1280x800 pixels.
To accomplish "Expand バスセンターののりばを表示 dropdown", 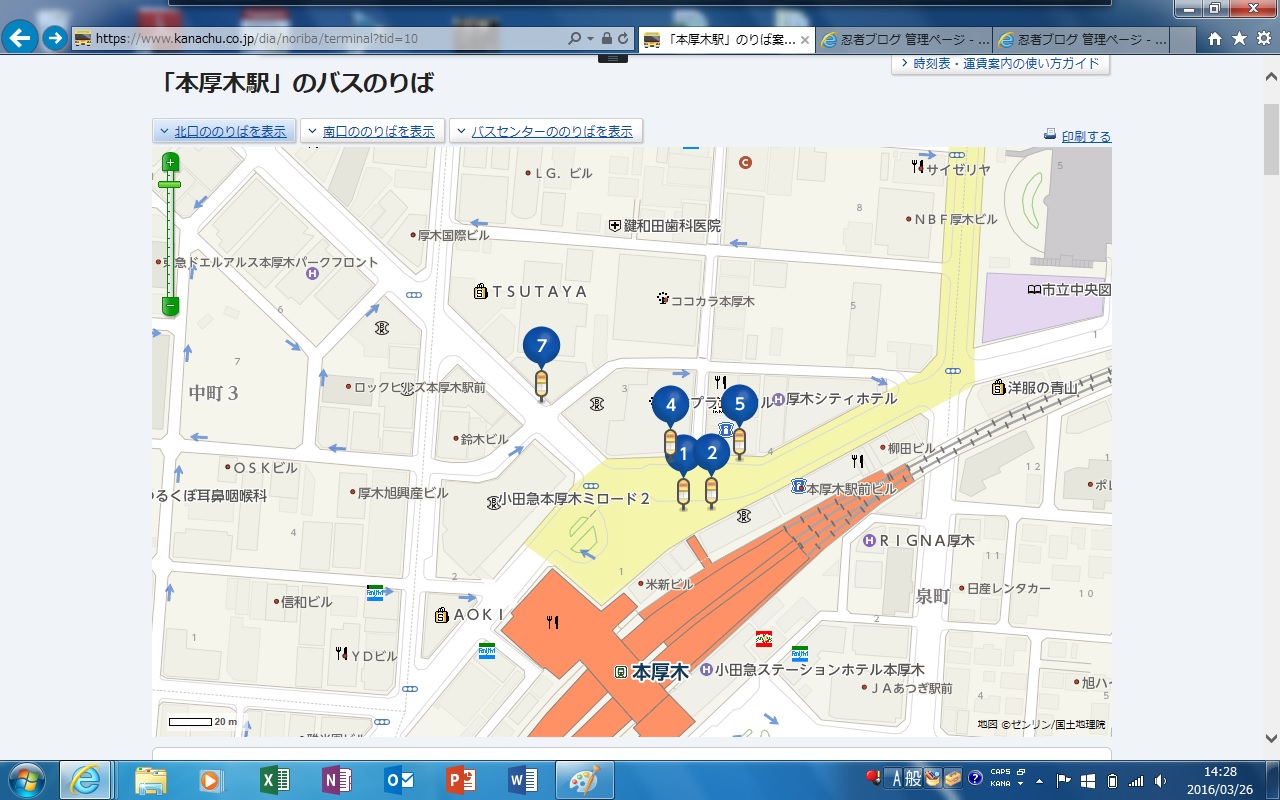I will click(x=546, y=131).
